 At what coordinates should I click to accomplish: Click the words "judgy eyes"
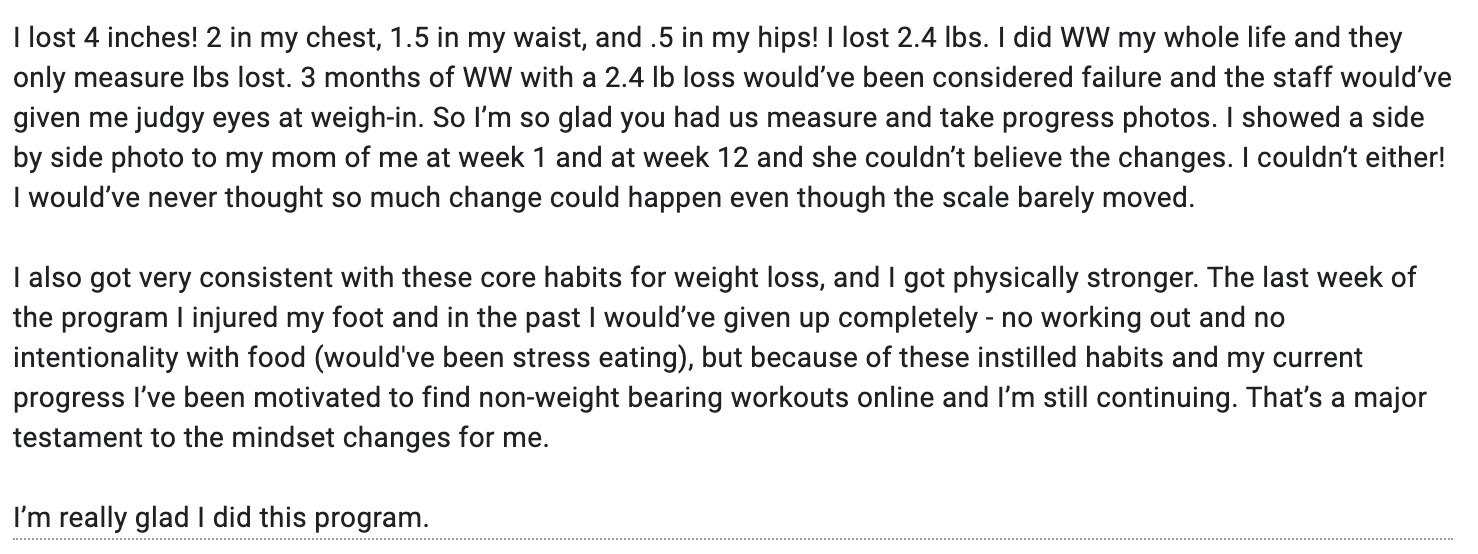point(200,119)
